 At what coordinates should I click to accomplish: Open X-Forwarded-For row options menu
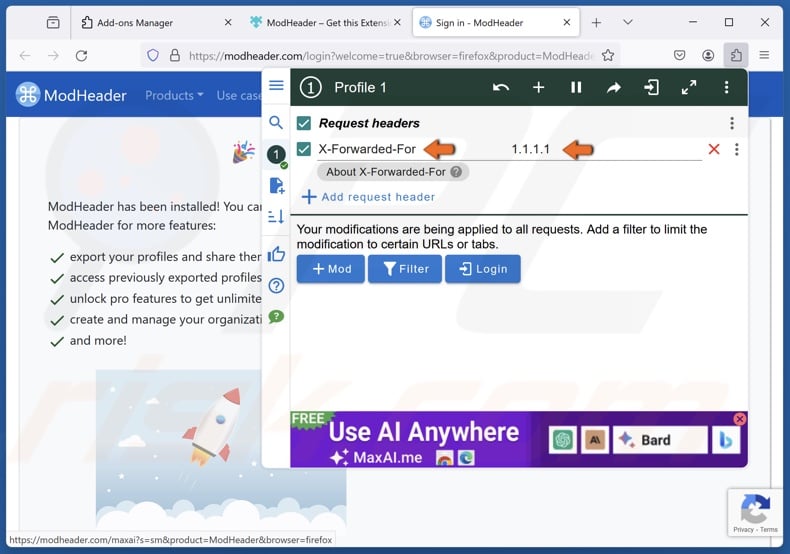click(x=737, y=149)
